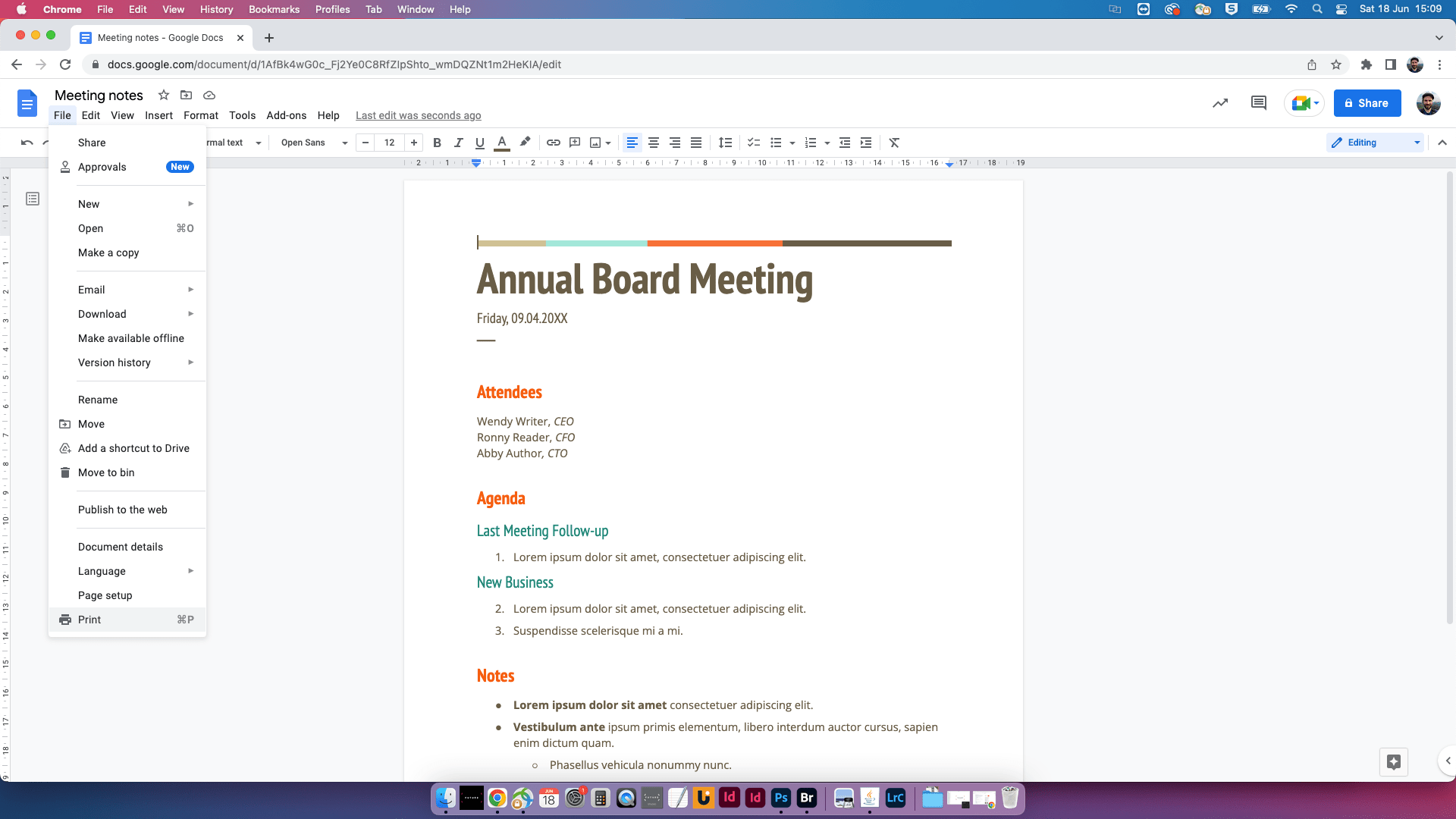
Task: Star the Meeting notes document
Action: [x=163, y=95]
